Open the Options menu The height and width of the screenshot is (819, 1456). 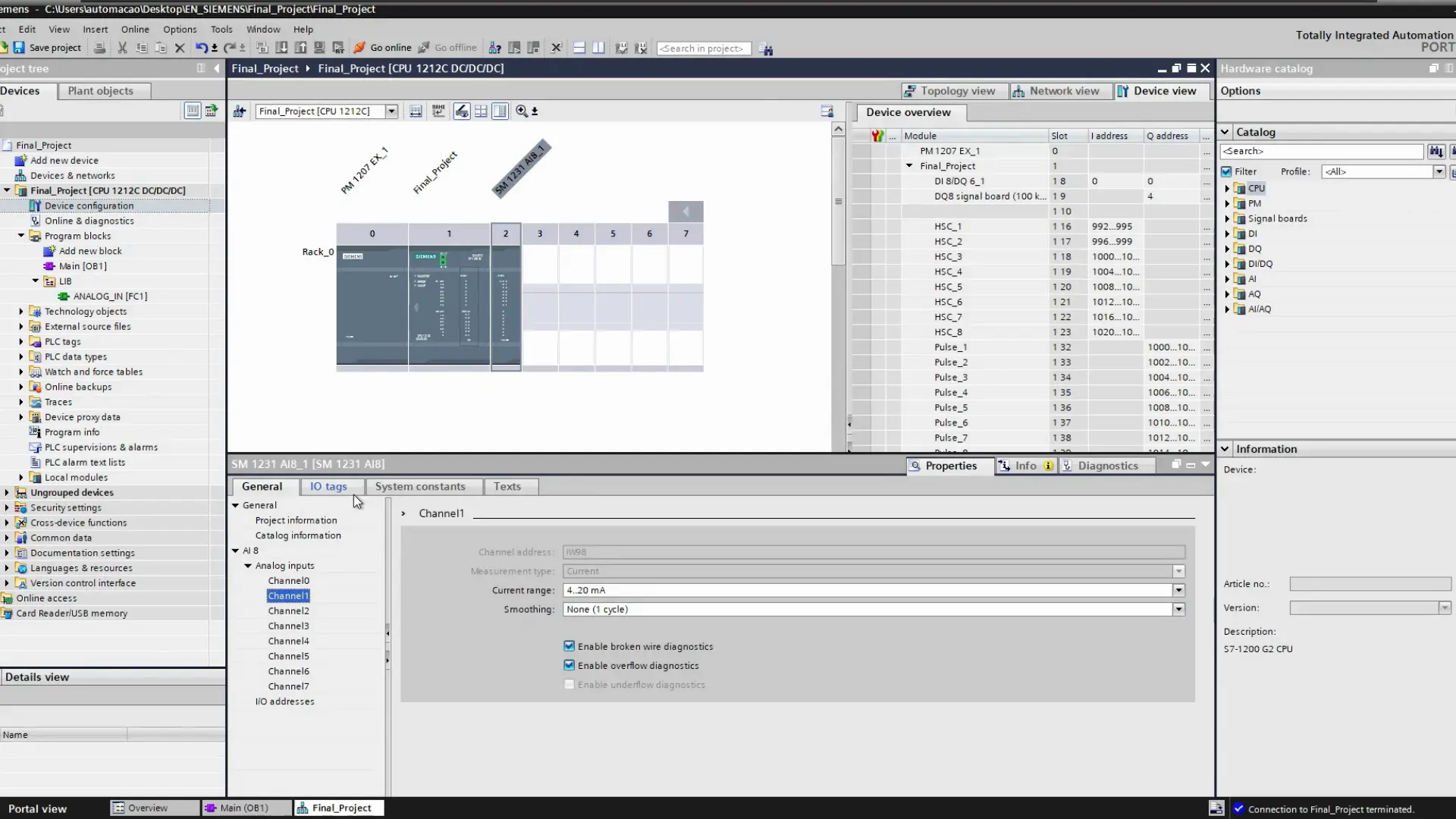pyautogui.click(x=180, y=29)
